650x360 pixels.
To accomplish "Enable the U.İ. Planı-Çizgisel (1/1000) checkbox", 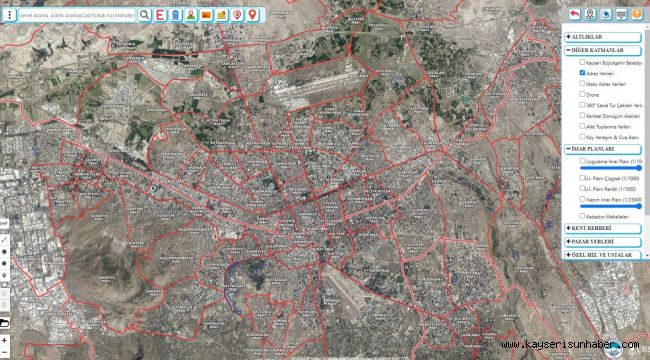I will [x=582, y=178].
